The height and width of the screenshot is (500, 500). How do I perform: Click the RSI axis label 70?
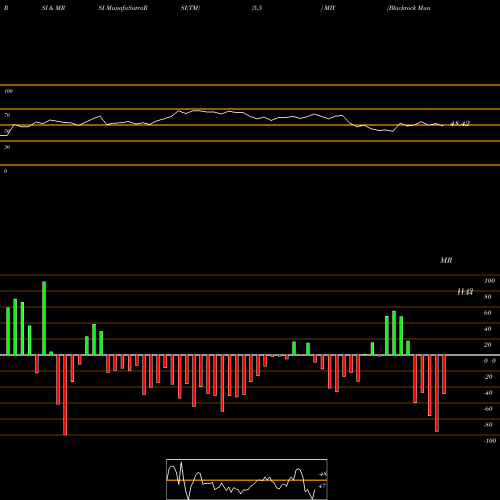(x=7, y=115)
